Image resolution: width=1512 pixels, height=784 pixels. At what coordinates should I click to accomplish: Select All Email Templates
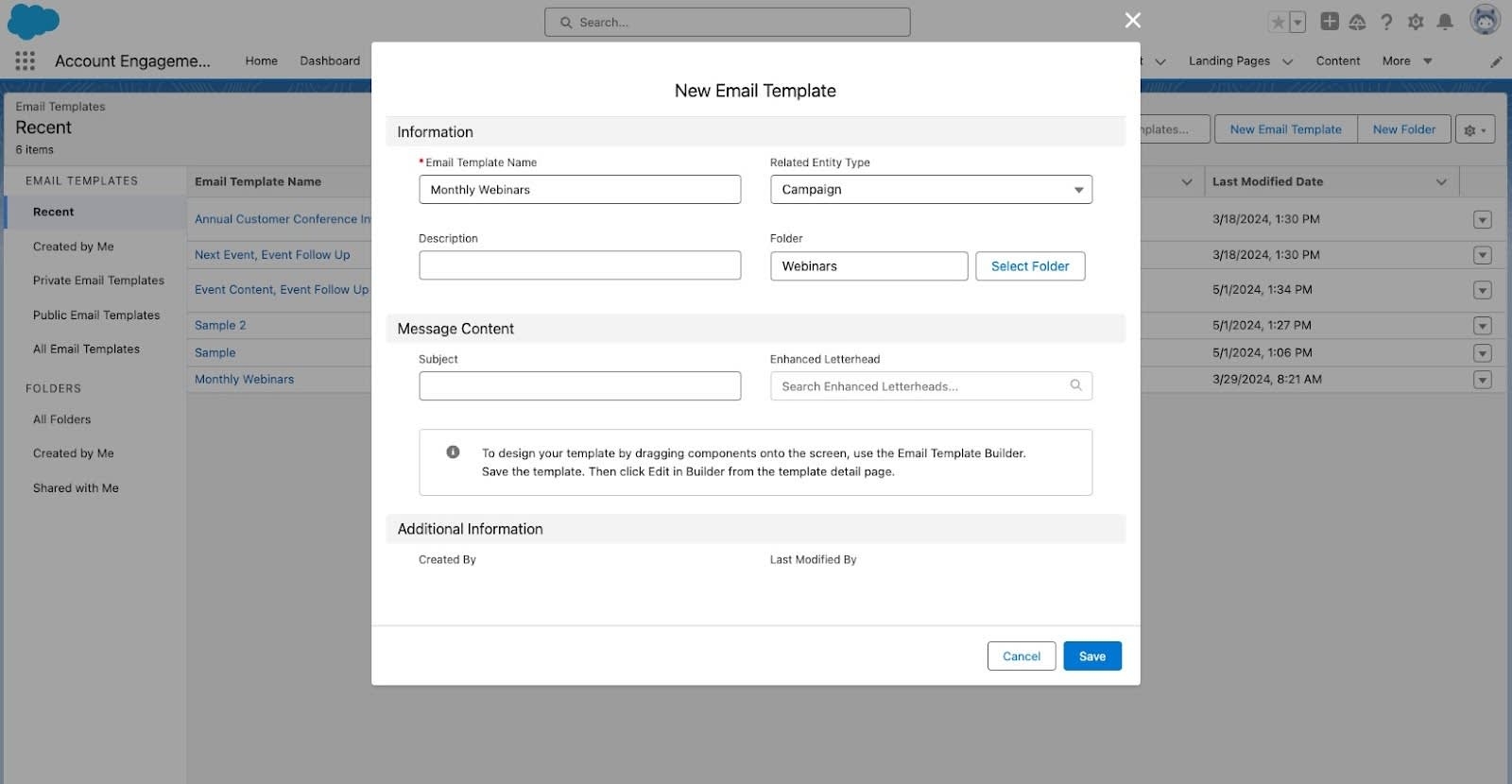click(86, 349)
